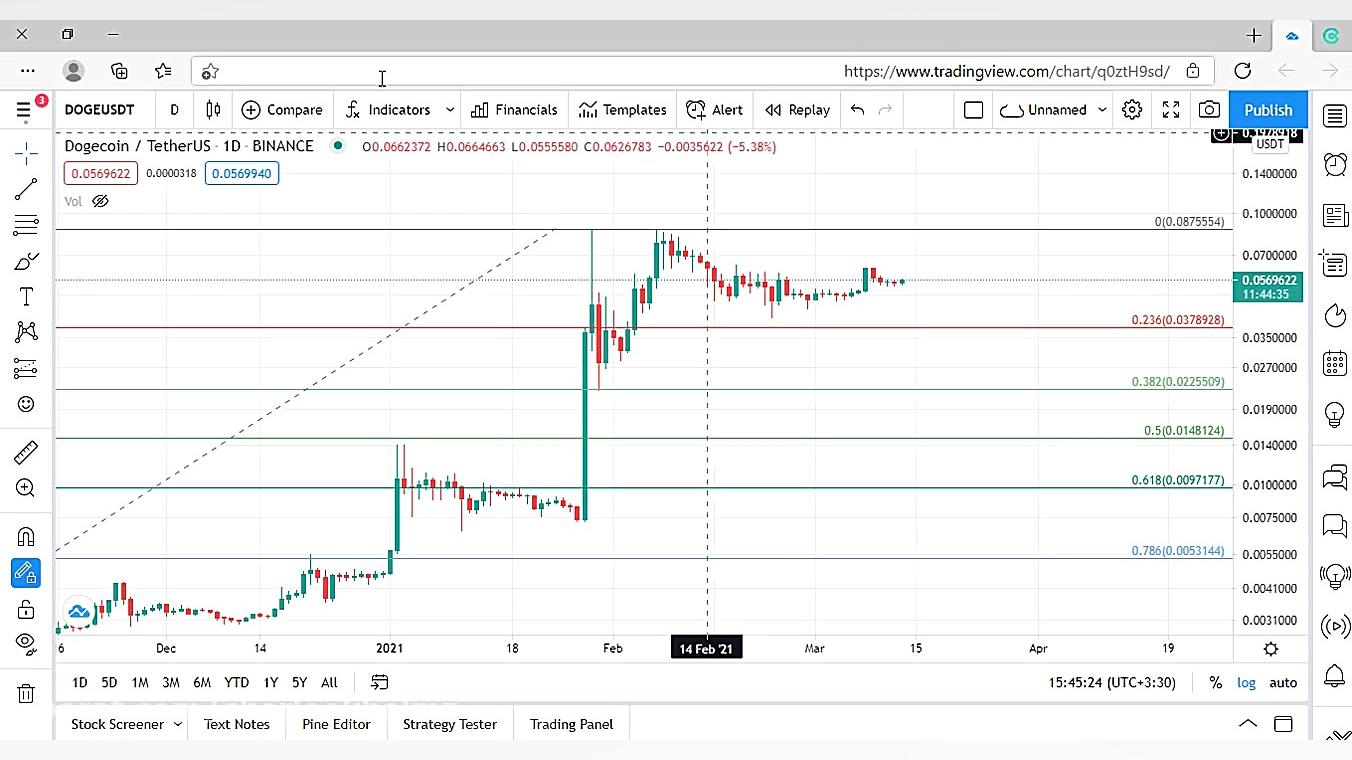Image resolution: width=1352 pixels, height=760 pixels.
Task: Open the public chats panel
Action: pyautogui.click(x=1335, y=477)
